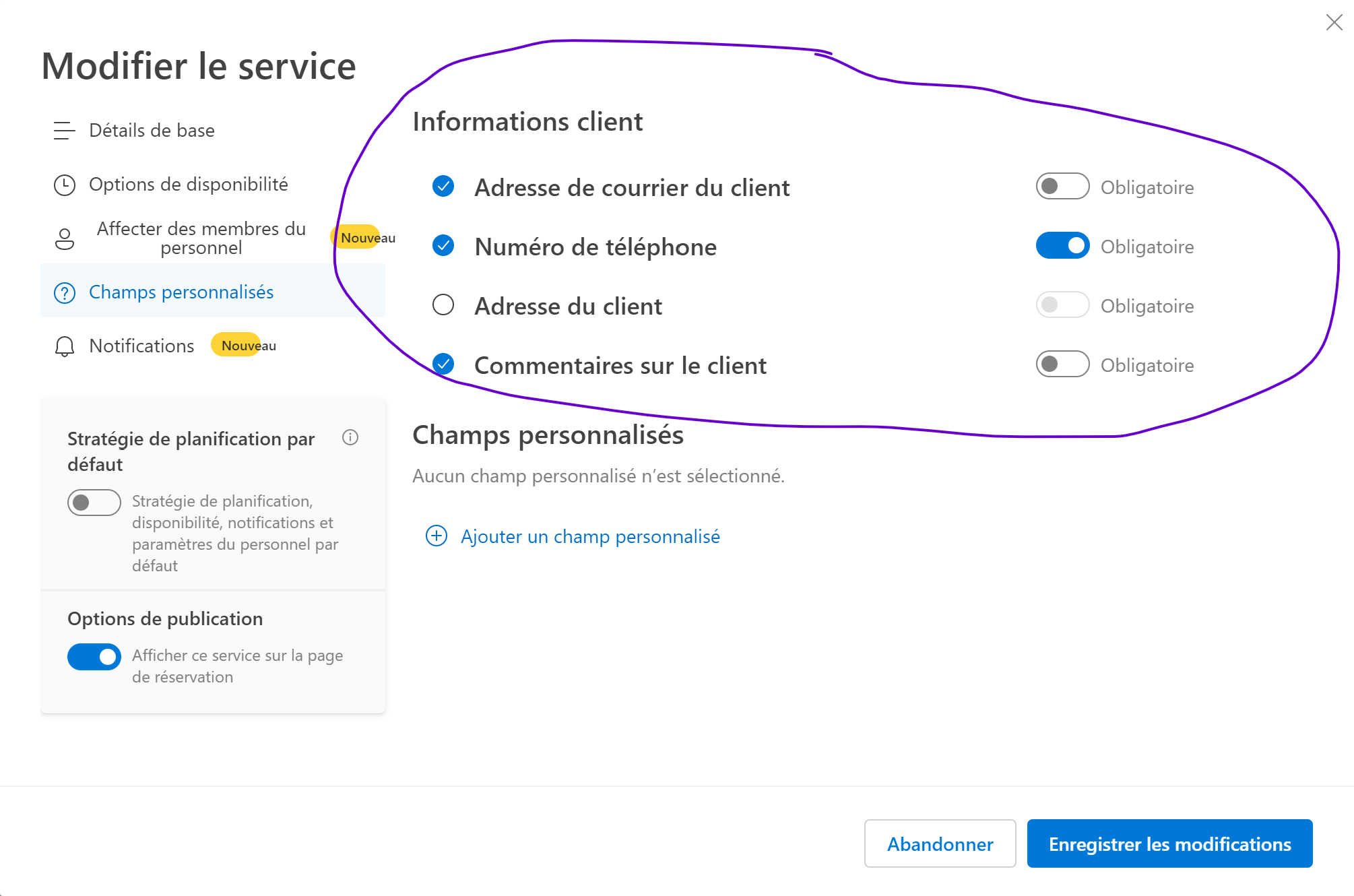
Task: Open the Notifications section
Action: [213, 346]
